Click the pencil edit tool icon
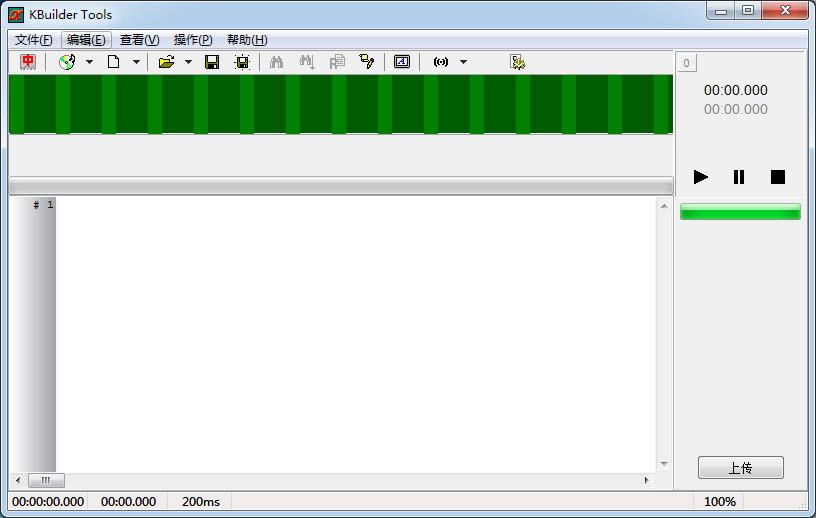 click(x=367, y=62)
